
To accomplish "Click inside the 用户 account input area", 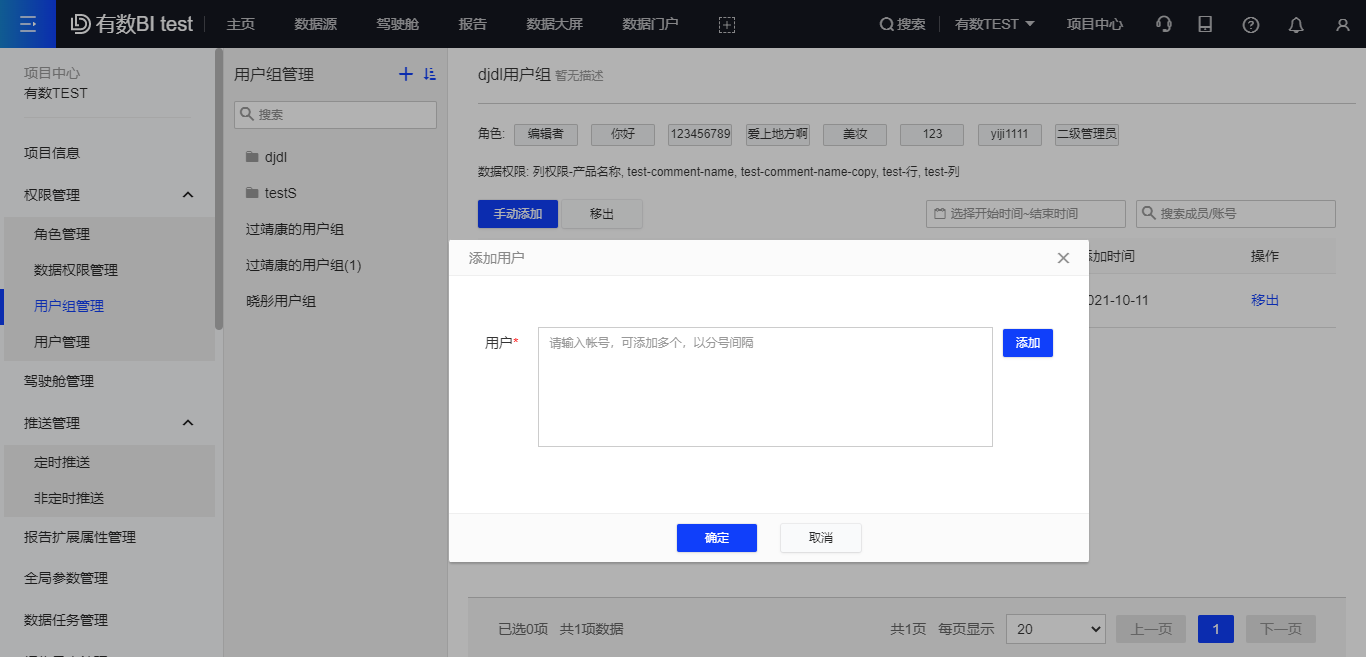I will (x=765, y=386).
